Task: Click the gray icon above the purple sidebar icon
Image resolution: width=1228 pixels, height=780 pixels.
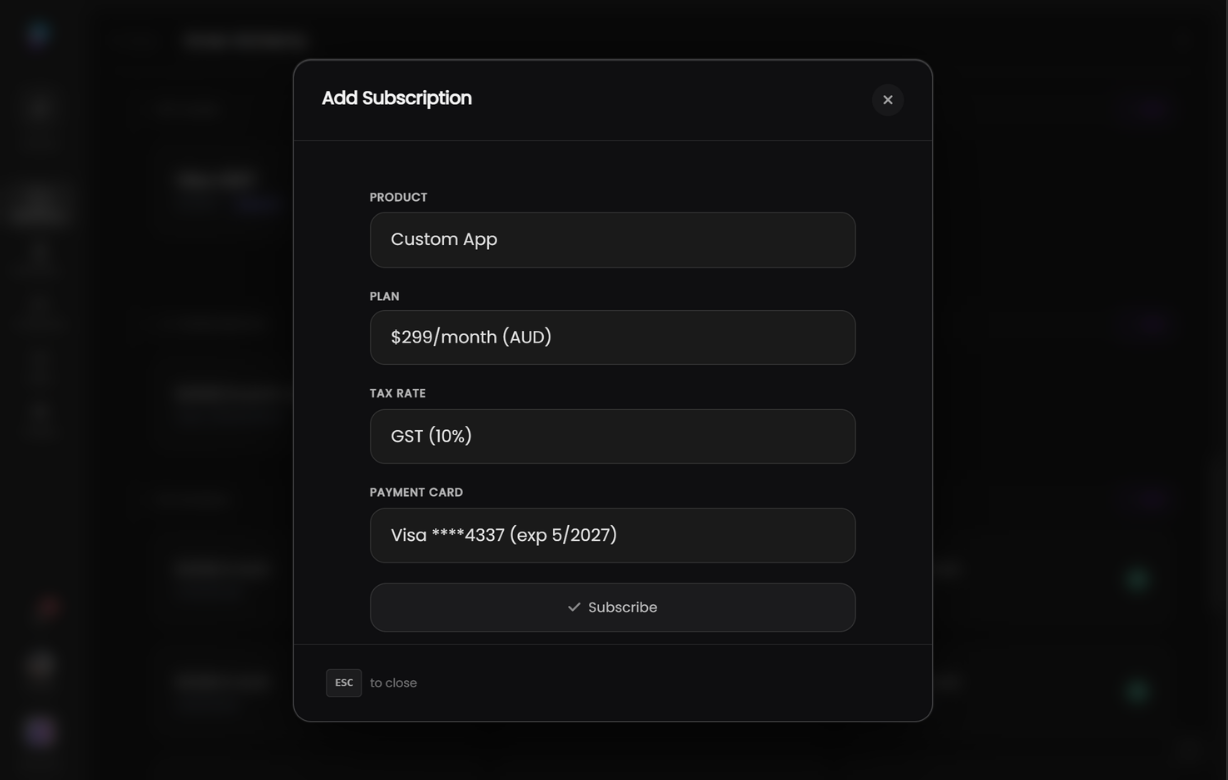Action: (x=40, y=665)
